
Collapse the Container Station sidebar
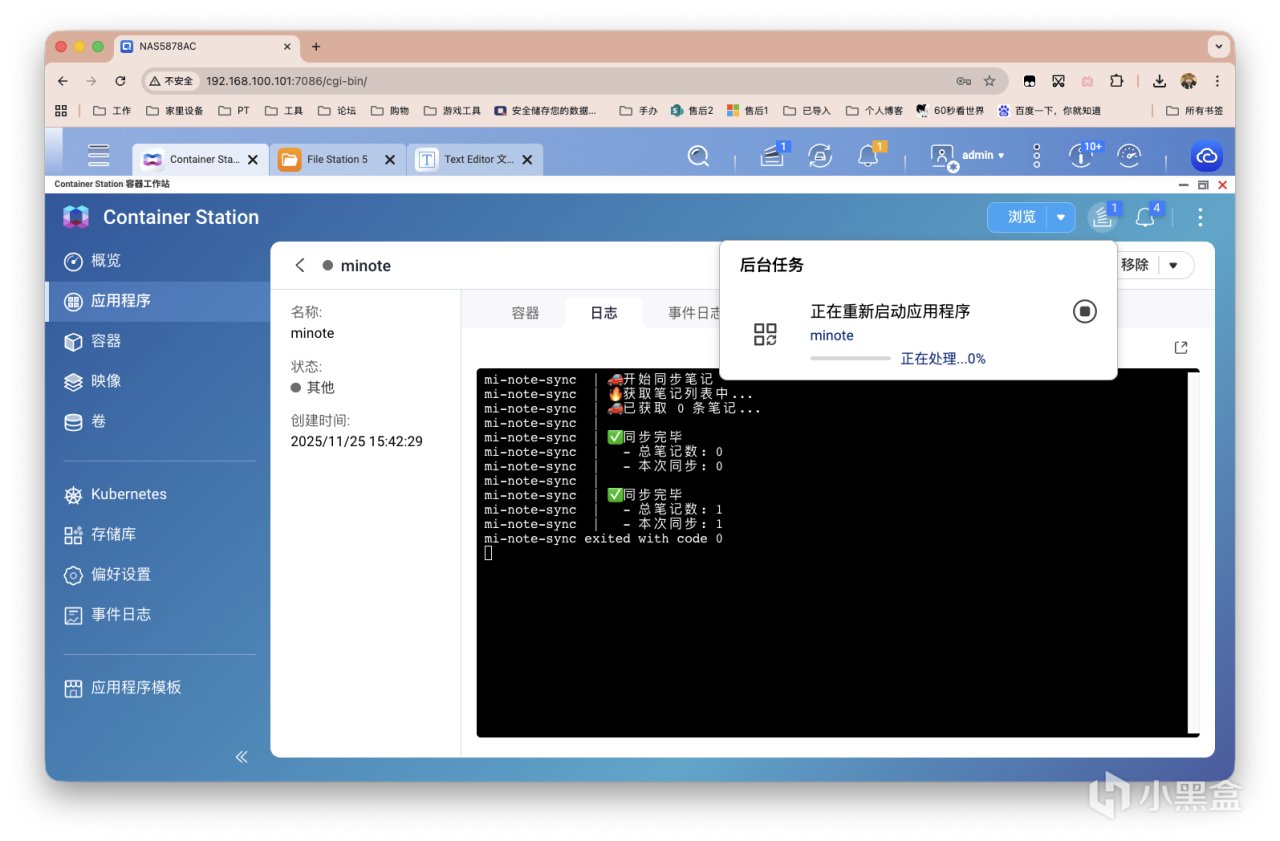pos(241,757)
